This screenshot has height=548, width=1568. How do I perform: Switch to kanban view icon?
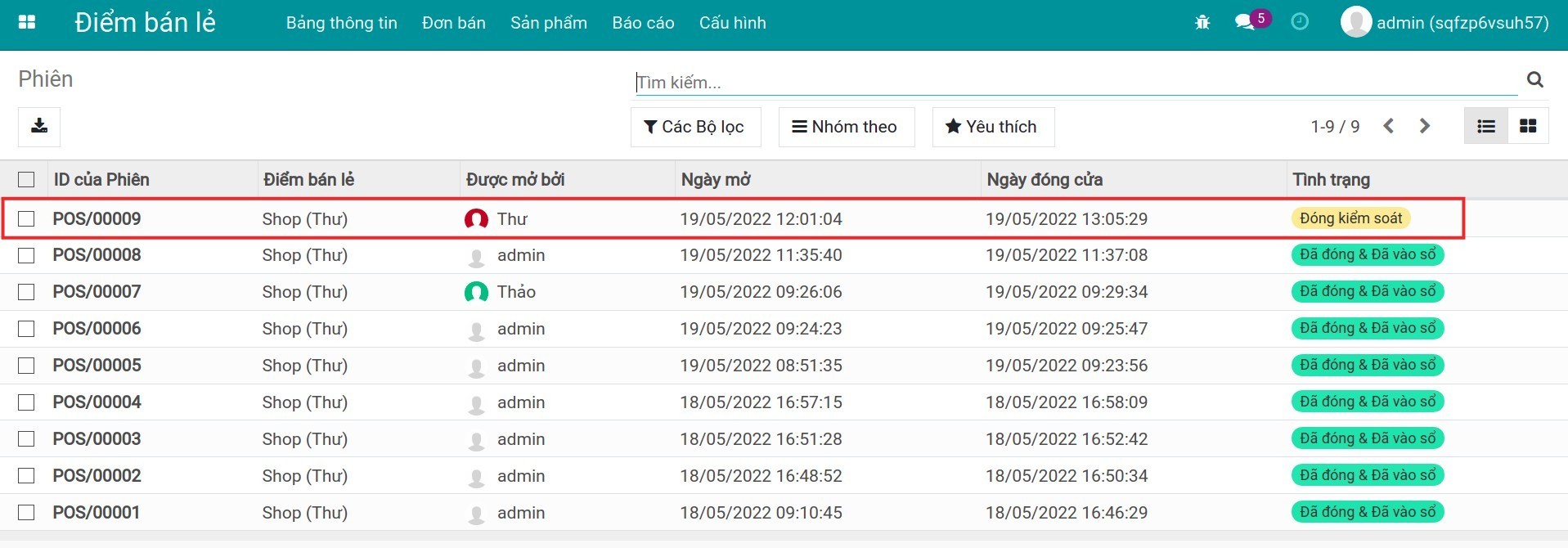(x=1527, y=127)
